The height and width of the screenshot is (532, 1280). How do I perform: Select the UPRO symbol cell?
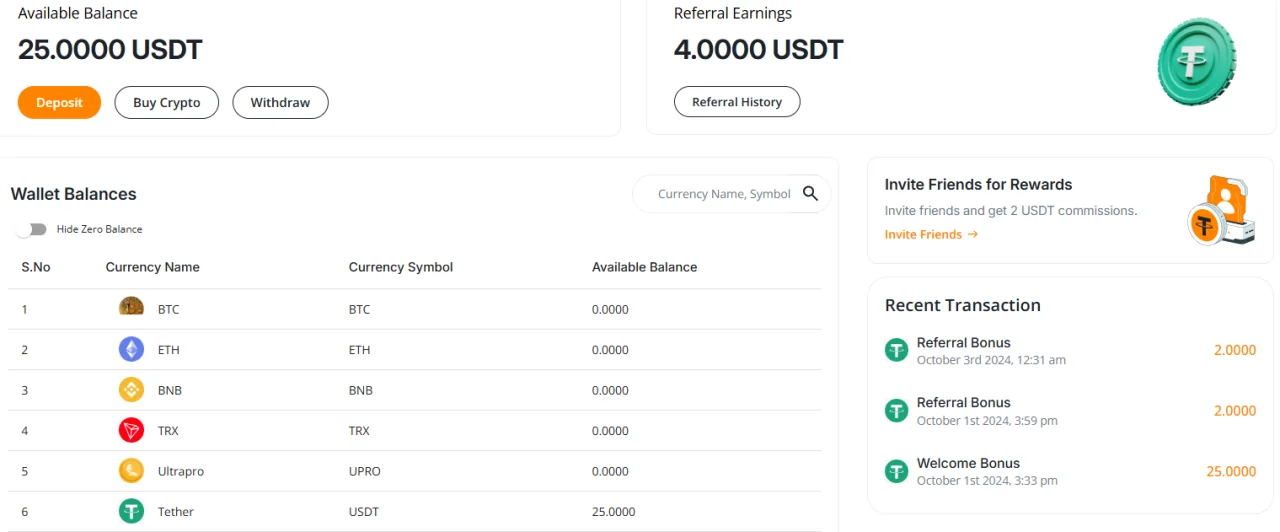pos(365,471)
